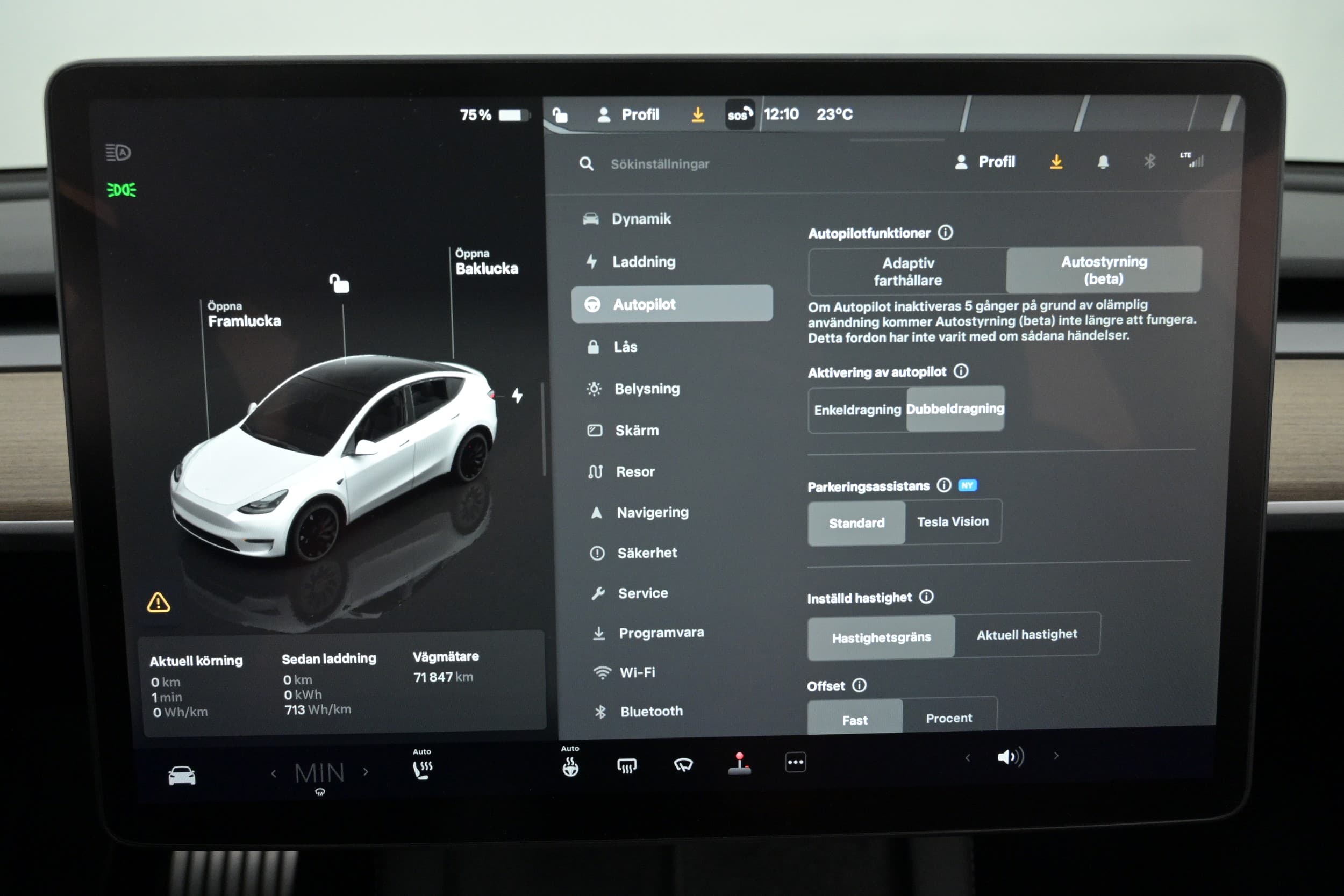
Task: Tap the auto high beam headlight icon
Action: 118,153
